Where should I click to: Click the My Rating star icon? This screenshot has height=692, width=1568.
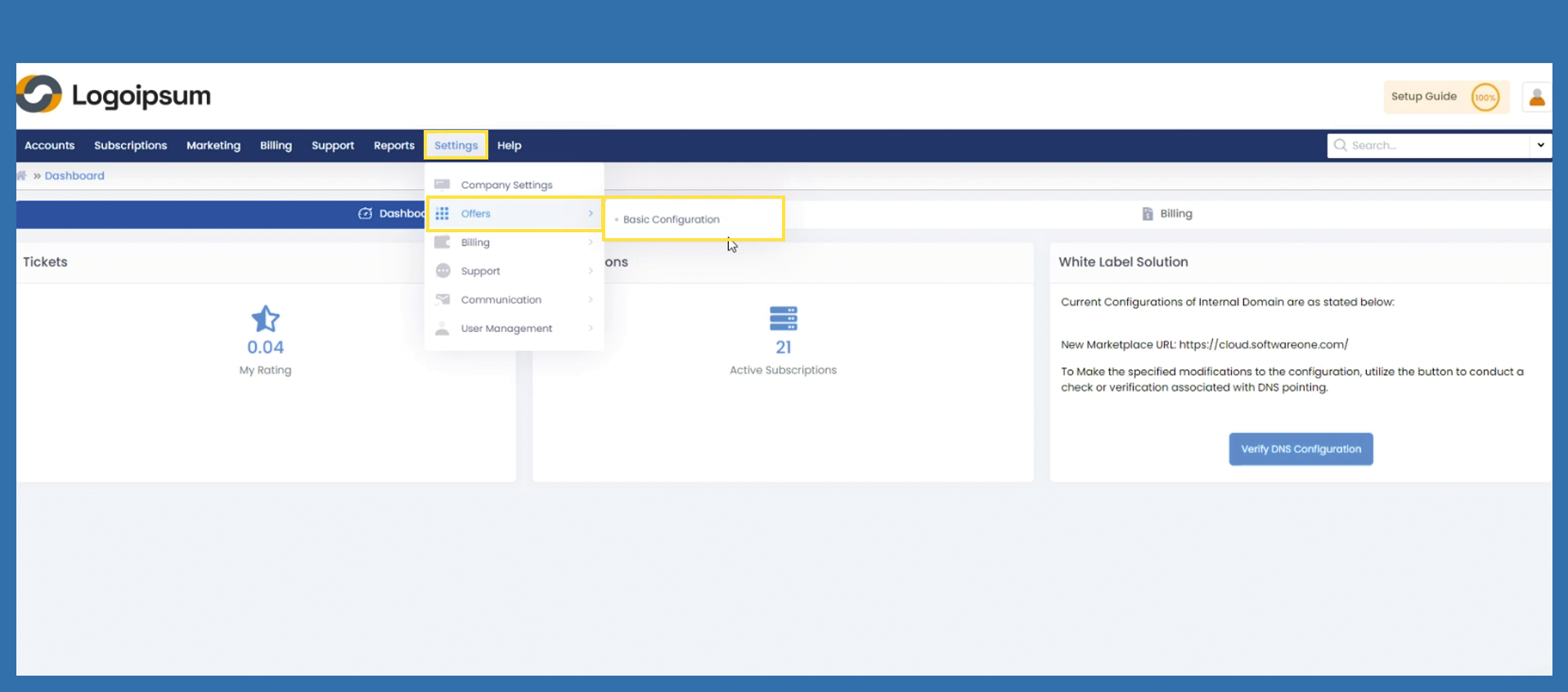265,319
